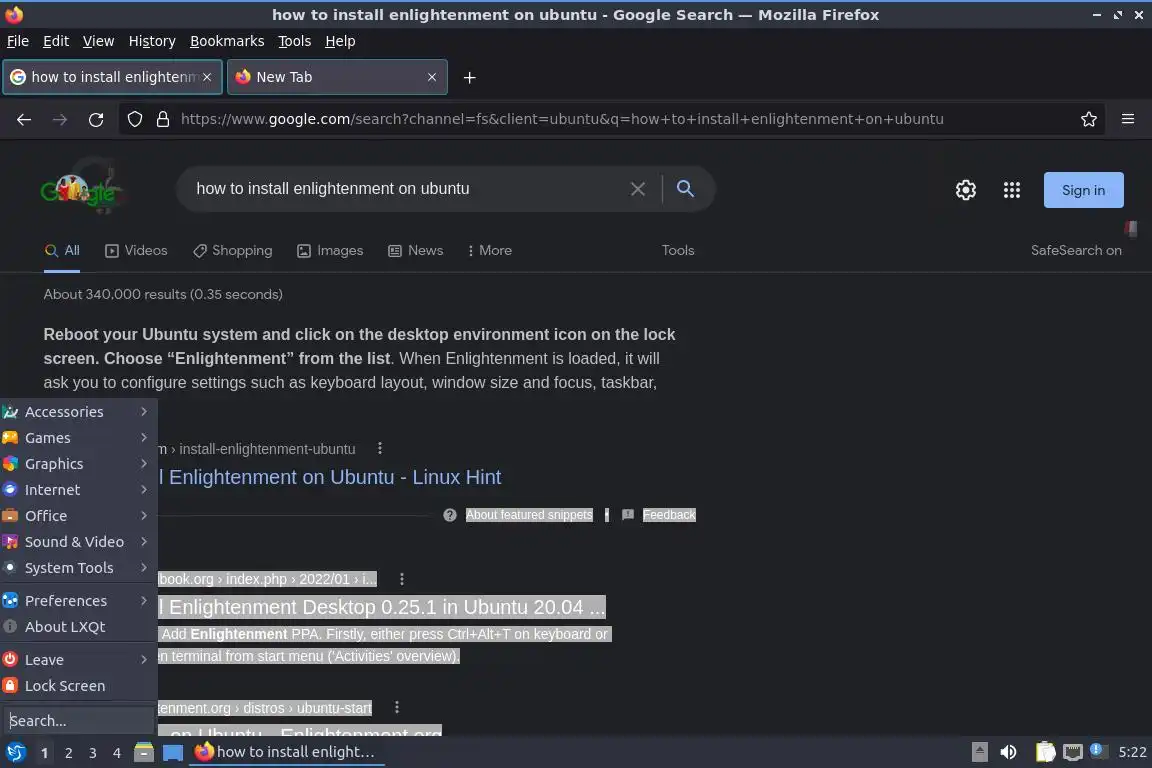Open the More search filters dropdown
Image resolution: width=1152 pixels, height=768 pixels.
489,251
